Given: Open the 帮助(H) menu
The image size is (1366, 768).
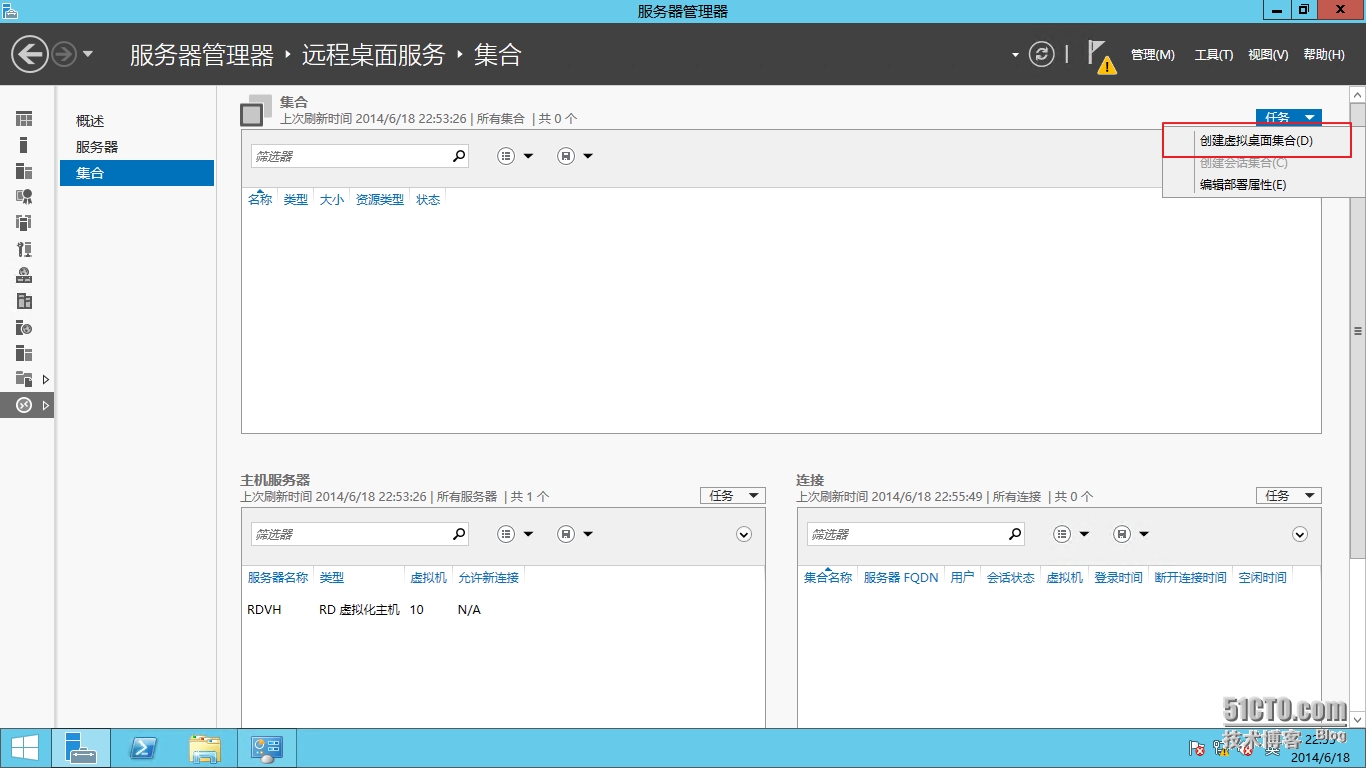Looking at the screenshot, I should point(1324,55).
